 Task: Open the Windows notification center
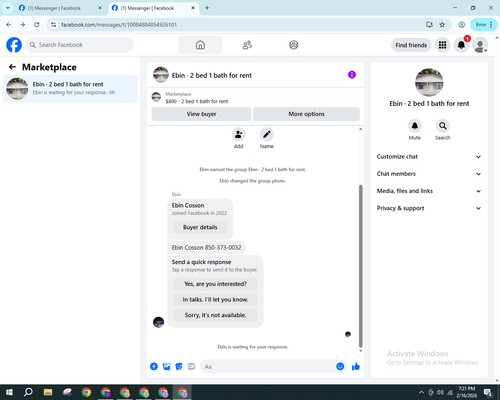coord(488,392)
